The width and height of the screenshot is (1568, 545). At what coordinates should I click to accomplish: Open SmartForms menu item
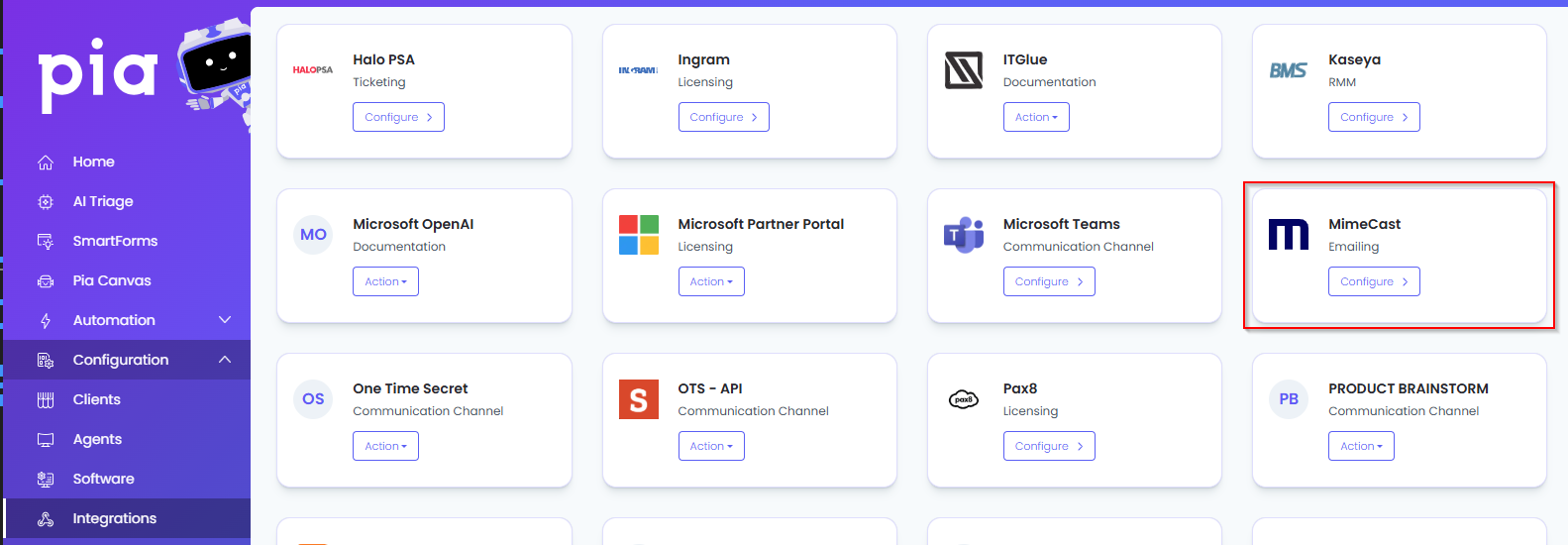(x=115, y=241)
